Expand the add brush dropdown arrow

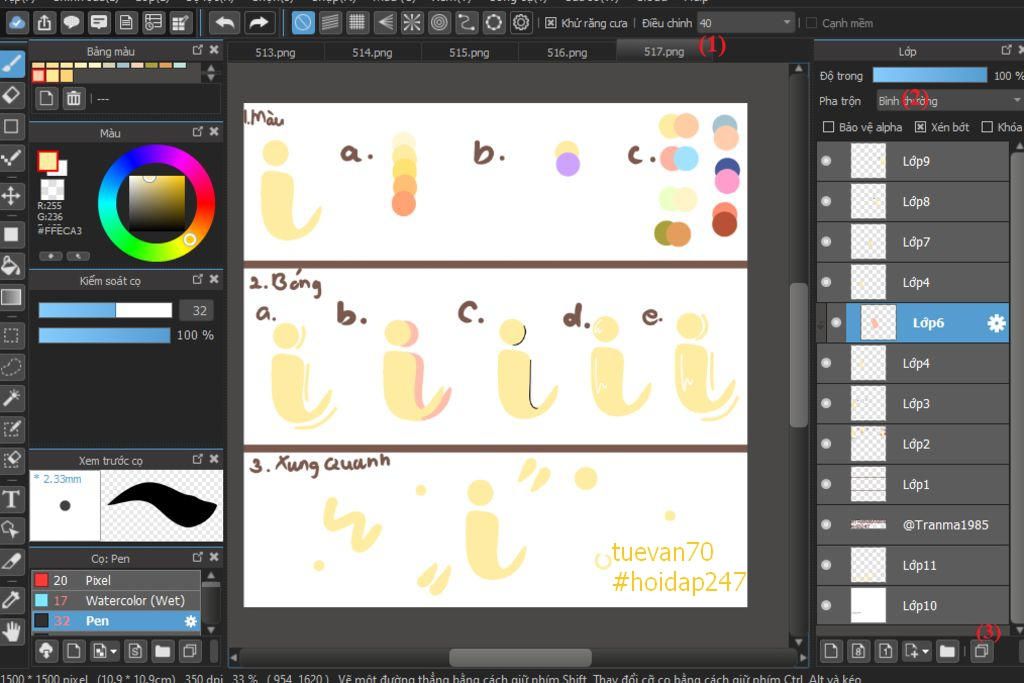pos(114,651)
